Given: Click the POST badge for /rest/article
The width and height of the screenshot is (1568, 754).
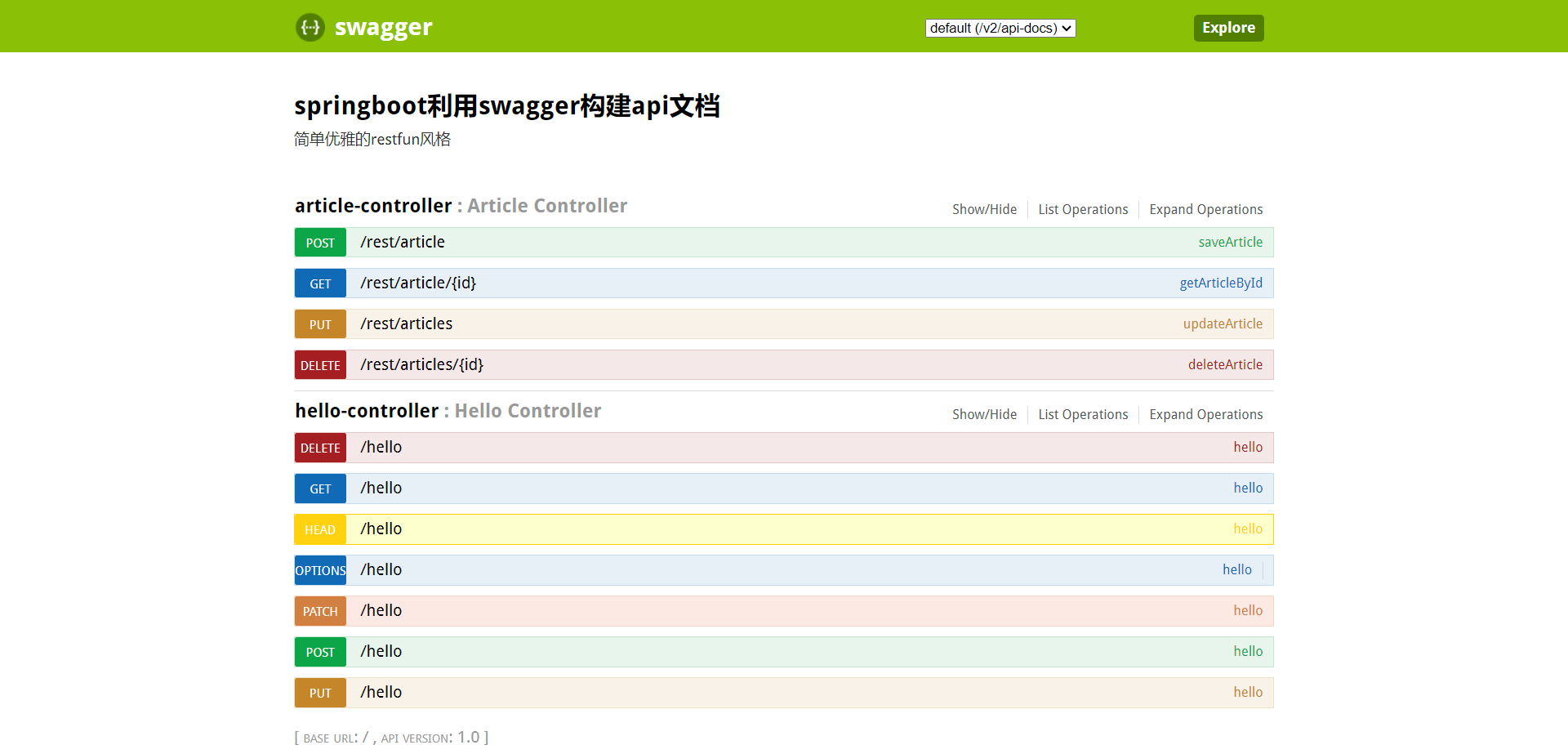Looking at the screenshot, I should tap(320, 243).
